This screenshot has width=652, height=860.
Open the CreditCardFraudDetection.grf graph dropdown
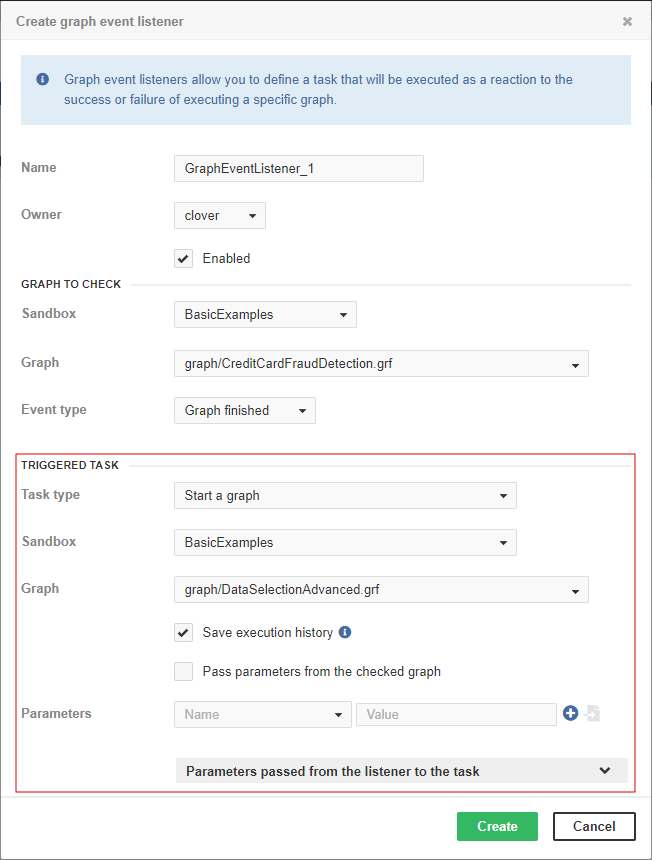pyautogui.click(x=380, y=363)
